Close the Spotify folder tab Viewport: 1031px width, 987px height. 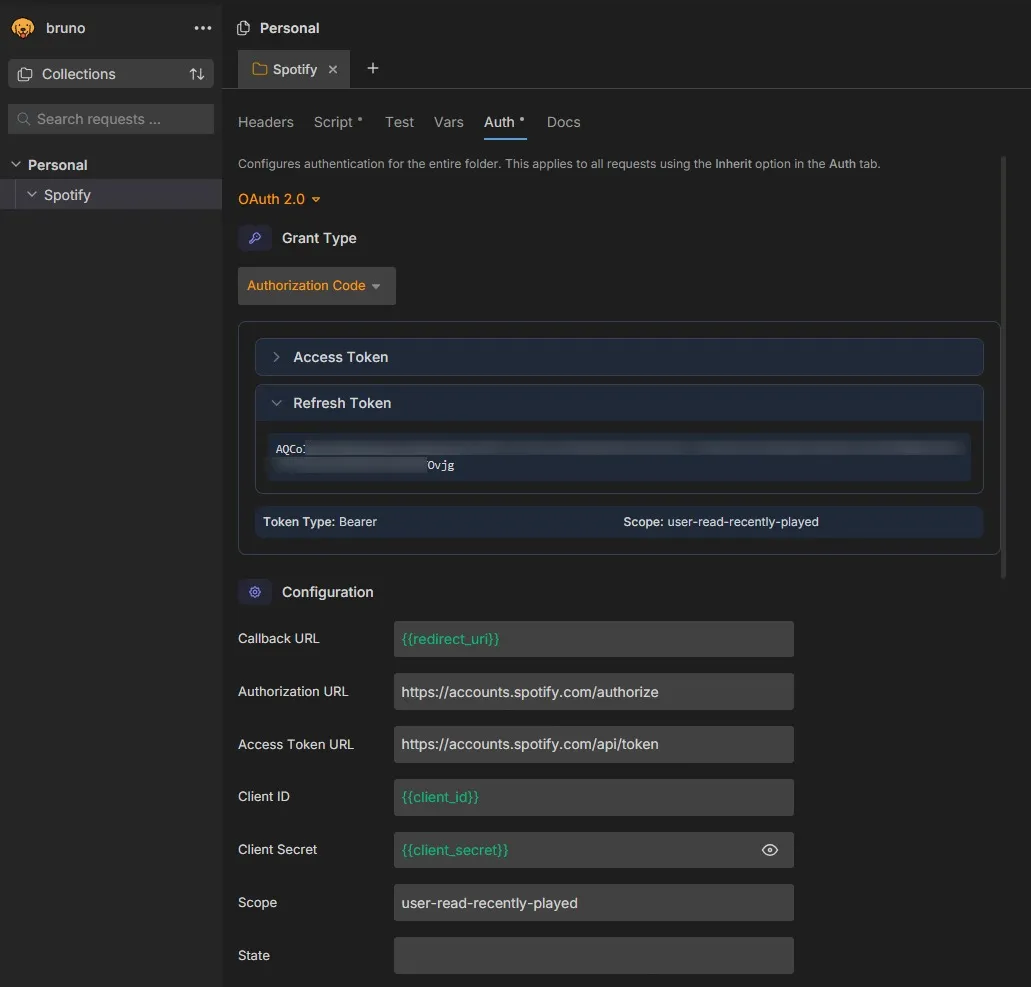tap(333, 69)
